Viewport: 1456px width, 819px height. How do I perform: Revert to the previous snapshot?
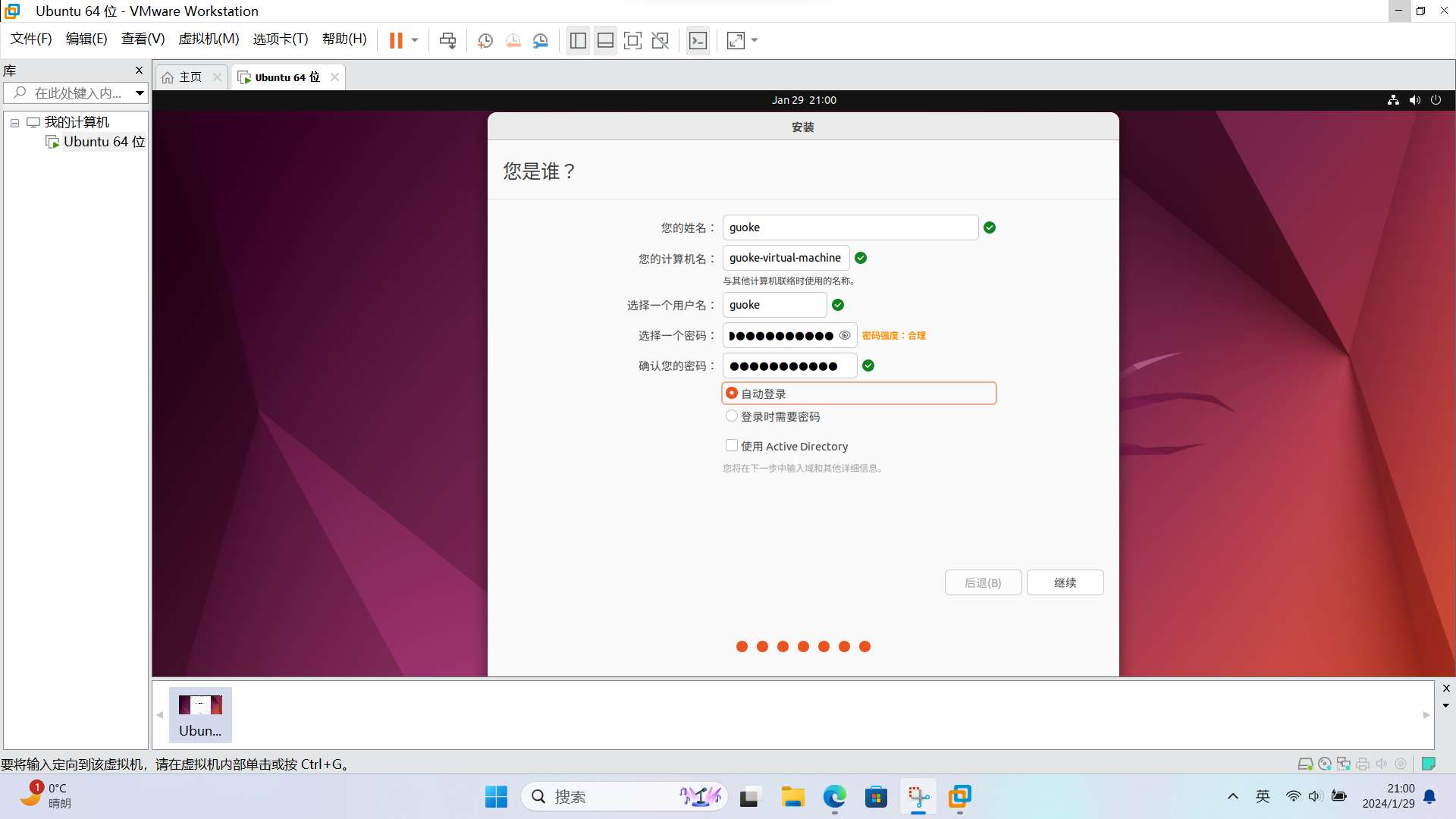click(x=513, y=40)
